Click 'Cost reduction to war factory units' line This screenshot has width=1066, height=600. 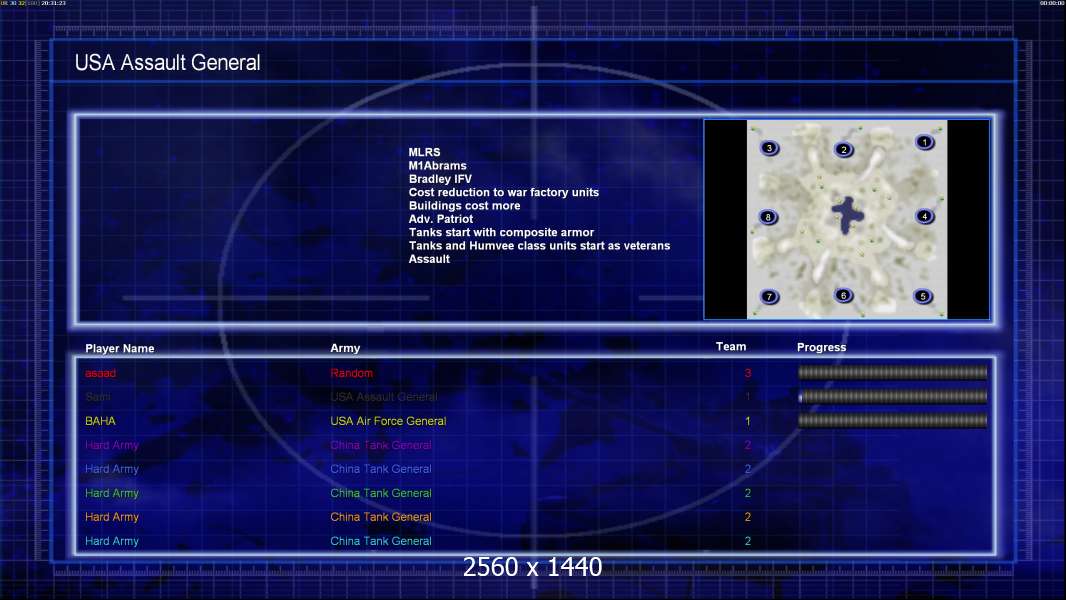(x=504, y=192)
